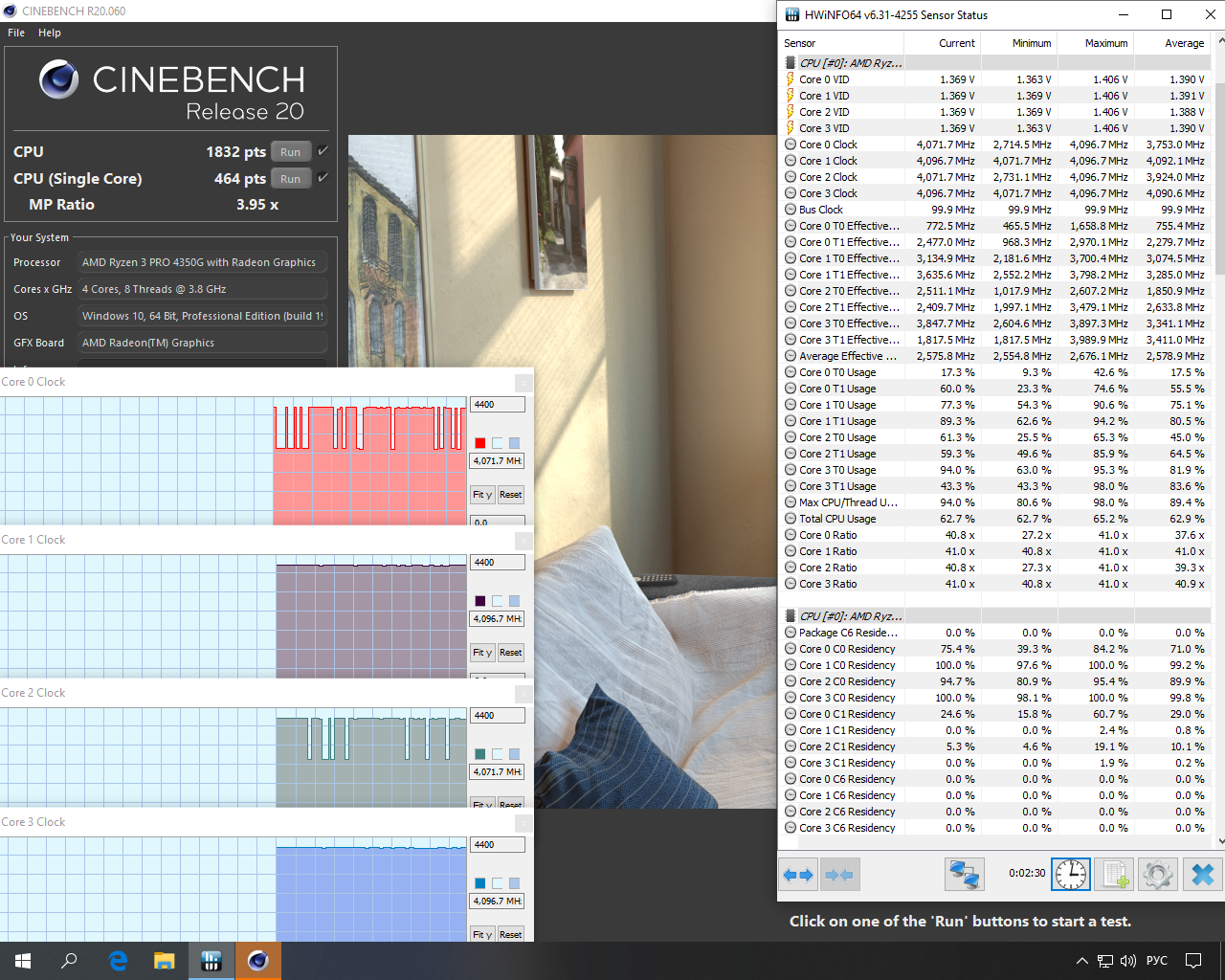
Task: Click Reset in the Core 3 Clock graph
Action: pyautogui.click(x=511, y=935)
